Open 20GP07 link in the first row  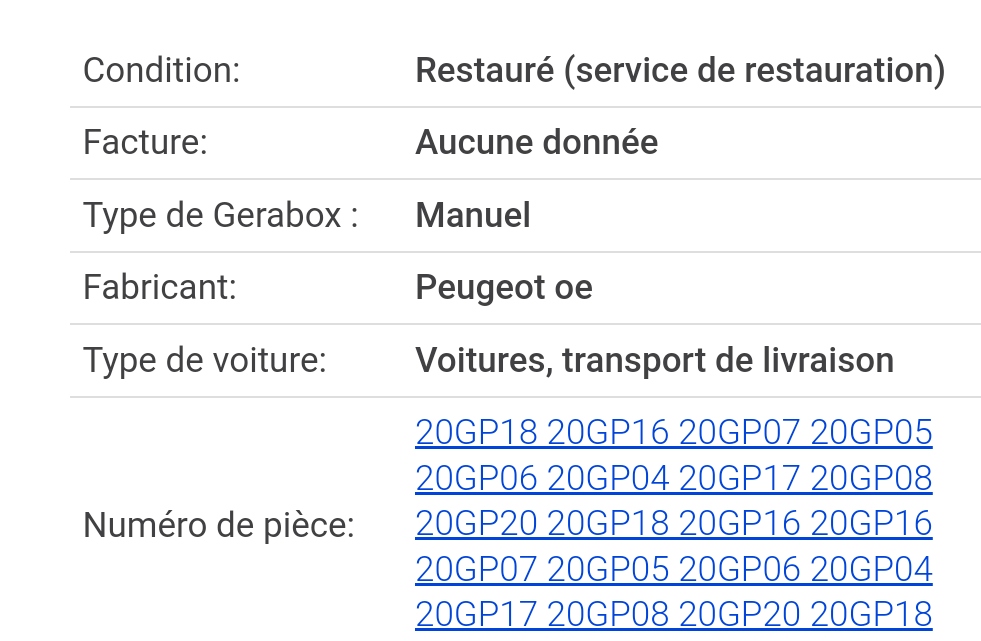pyautogui.click(x=739, y=432)
